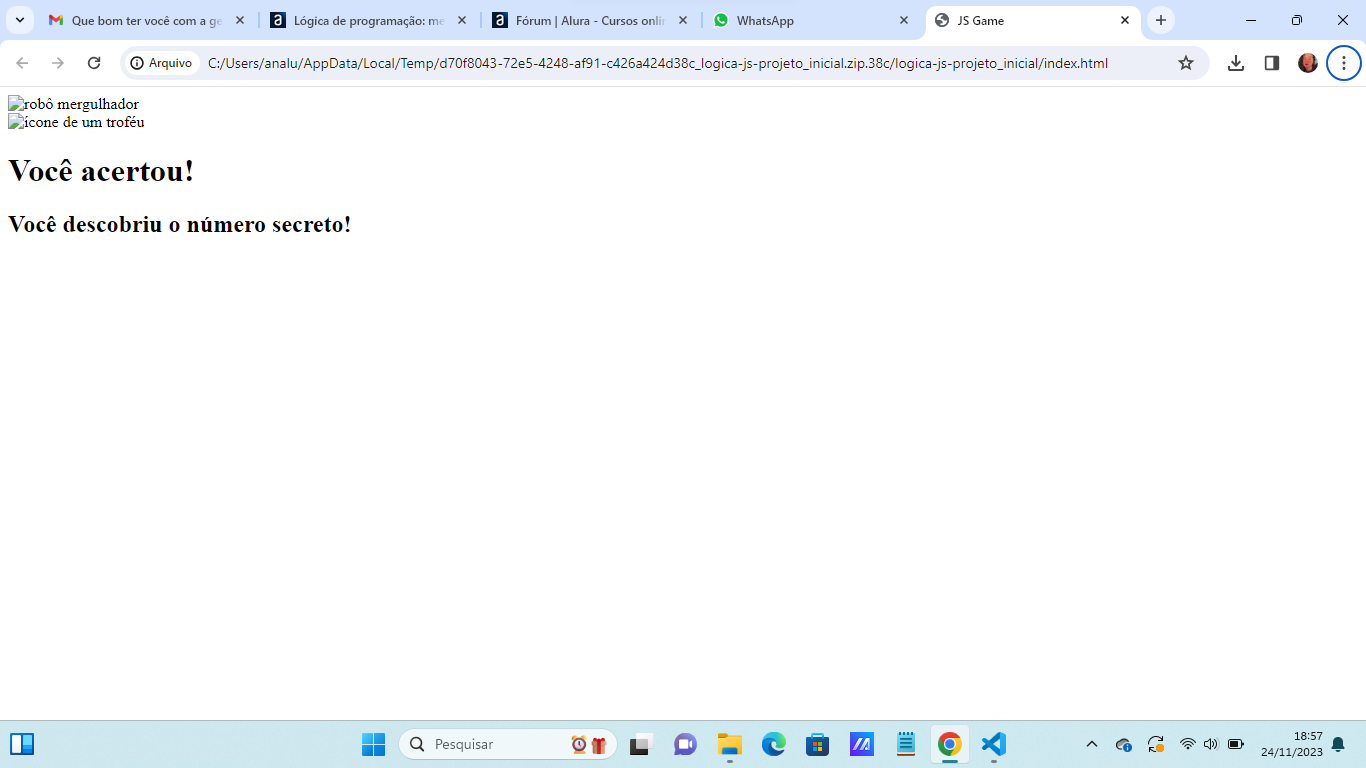Open Microsoft Store from taskbar

pos(817,744)
